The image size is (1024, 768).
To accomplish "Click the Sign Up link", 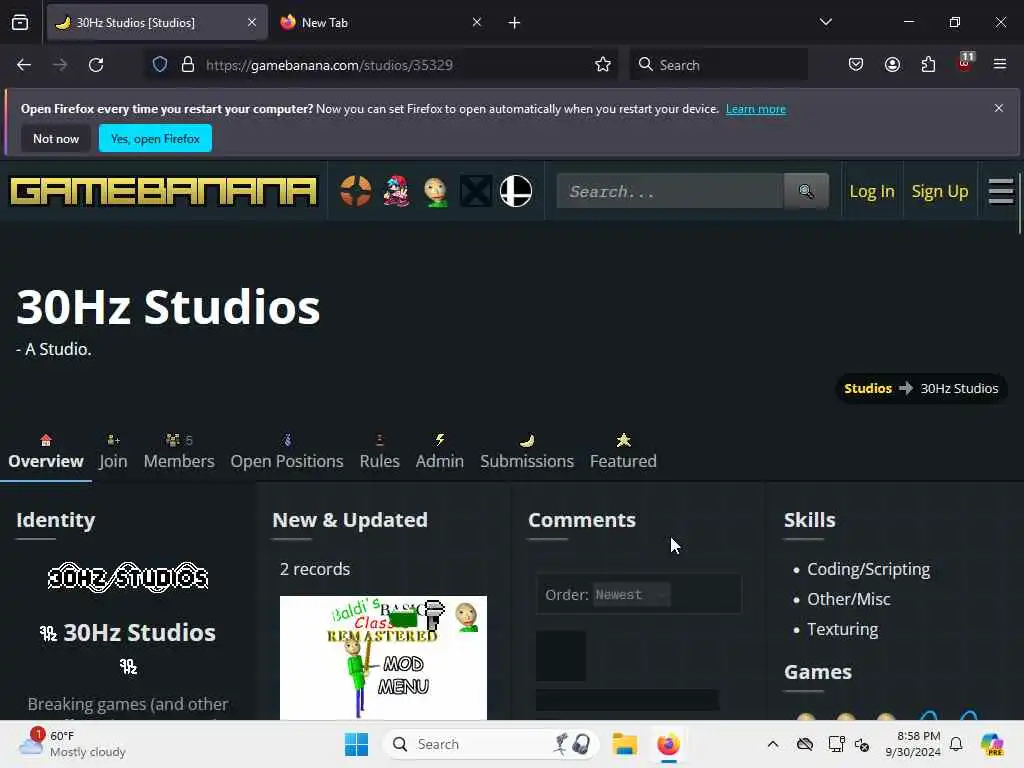I will [x=940, y=191].
